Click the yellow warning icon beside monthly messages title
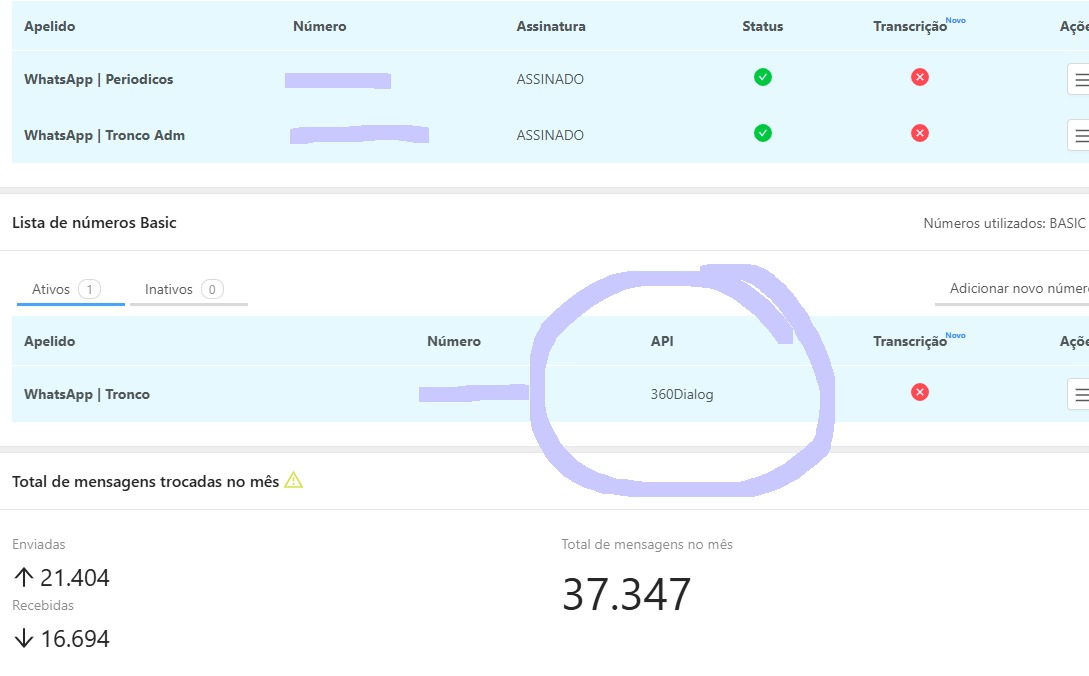Viewport: 1089px width, 676px height. coord(293,481)
